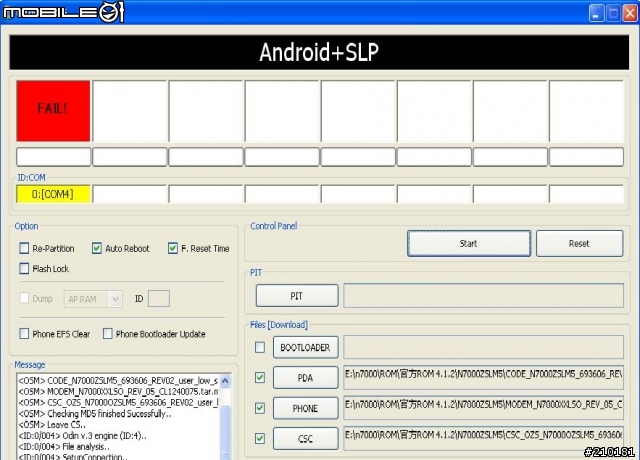The height and width of the screenshot is (460, 640).
Task: Pick a PHONE modem file
Action: point(305,409)
